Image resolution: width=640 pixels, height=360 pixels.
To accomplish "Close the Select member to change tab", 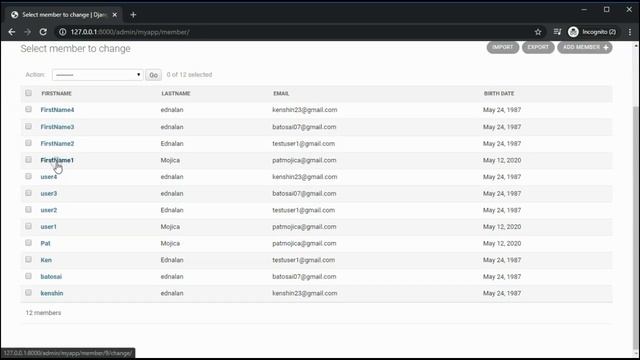I will pos(115,15).
